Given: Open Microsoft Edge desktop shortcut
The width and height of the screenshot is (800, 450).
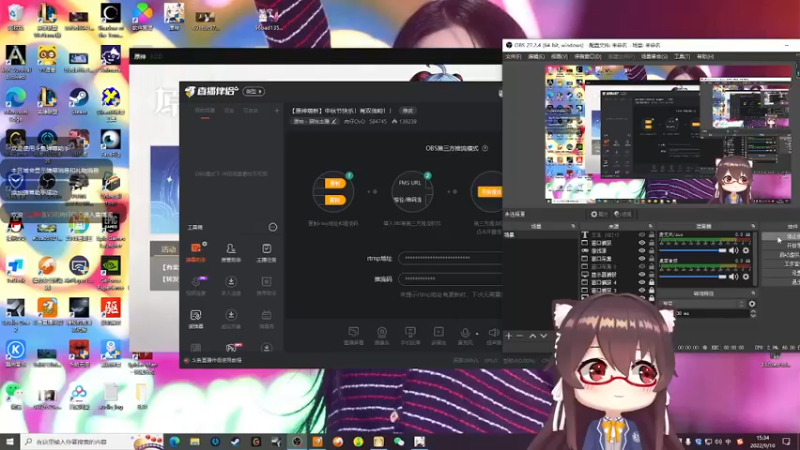Looking at the screenshot, I should pos(15,105).
